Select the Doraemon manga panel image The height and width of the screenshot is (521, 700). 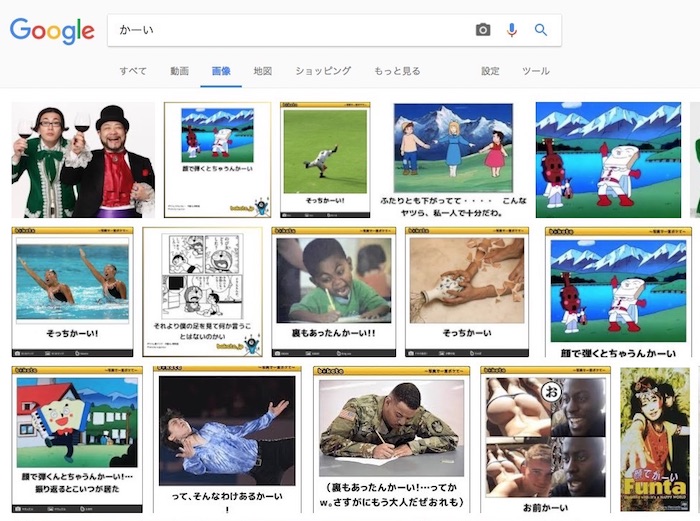pyautogui.click(x=202, y=291)
